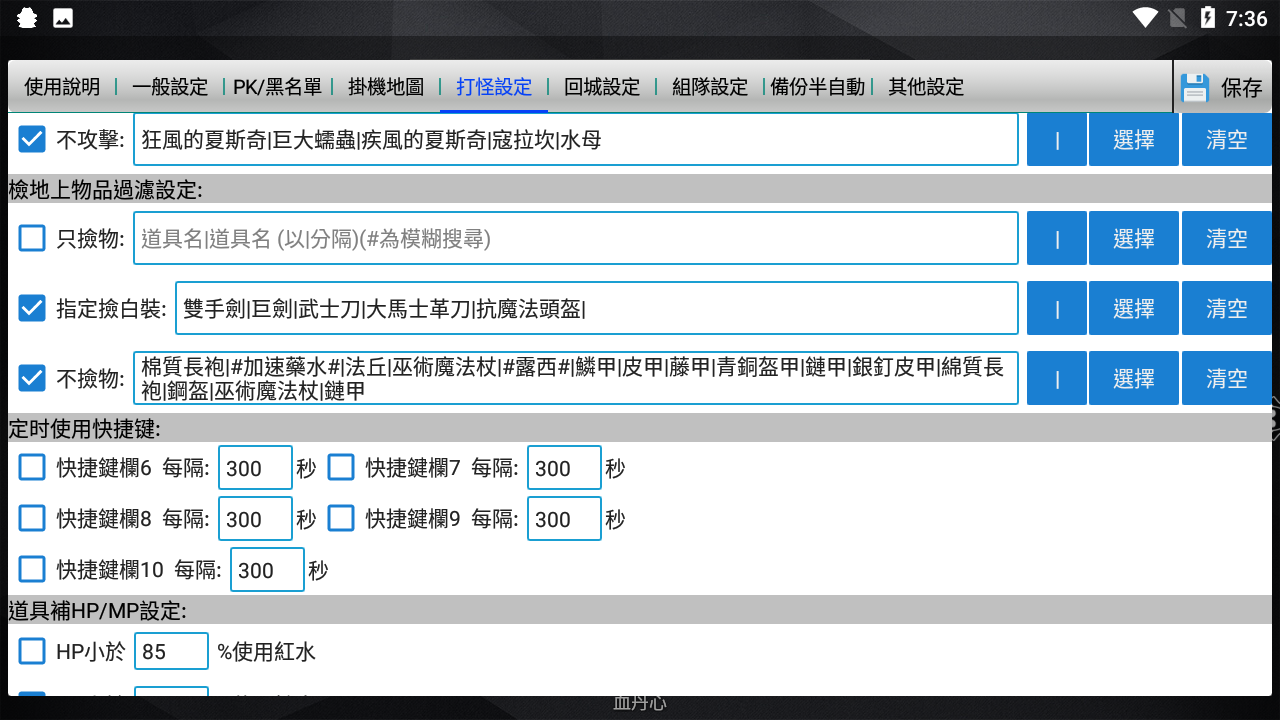Insert separator with | button in 指定撿白裝 row
The image size is (1280, 720).
1057,308
